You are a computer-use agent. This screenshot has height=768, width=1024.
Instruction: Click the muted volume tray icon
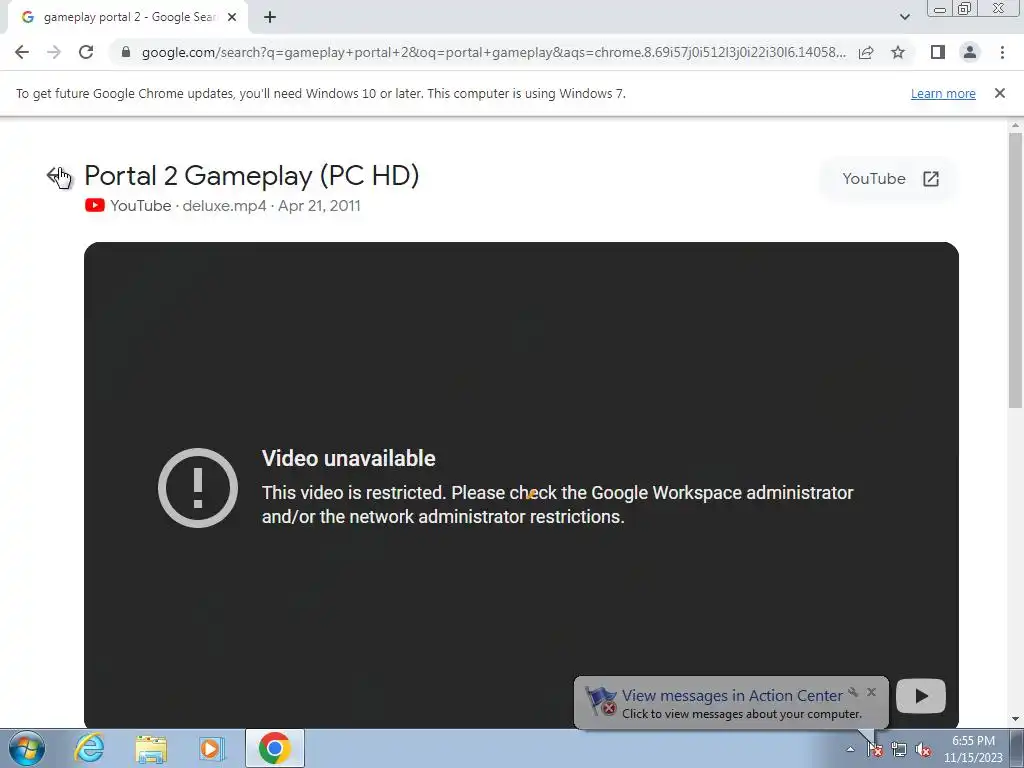point(923,750)
